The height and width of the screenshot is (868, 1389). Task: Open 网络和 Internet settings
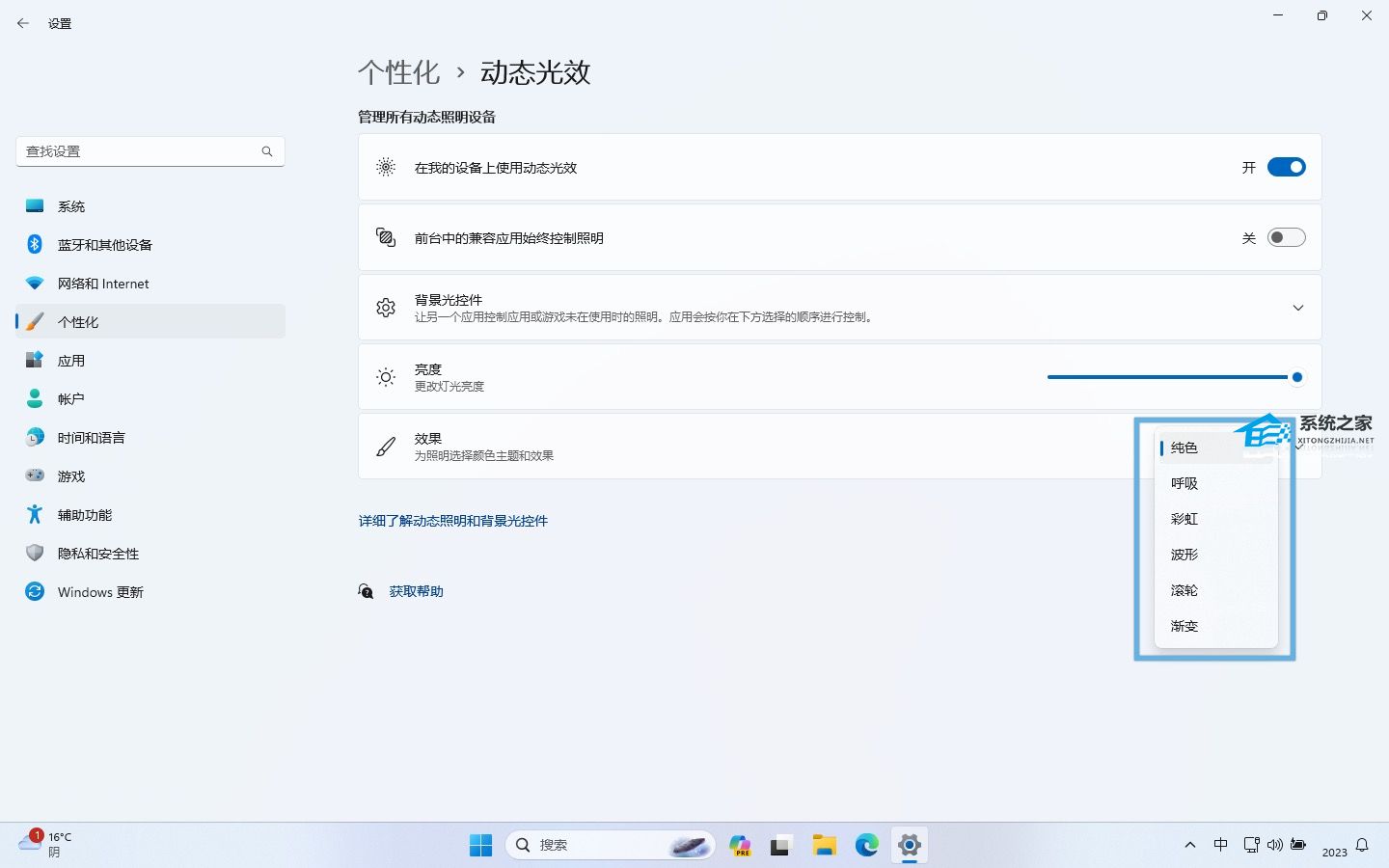point(103,283)
